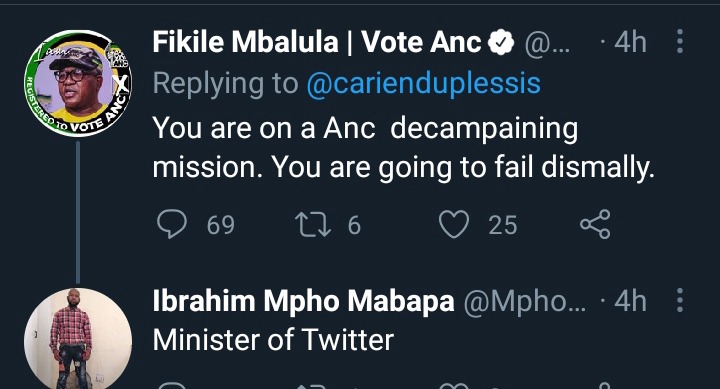
Task: Open reply icon on Fikile Mbalula's tweet
Action: point(172,224)
